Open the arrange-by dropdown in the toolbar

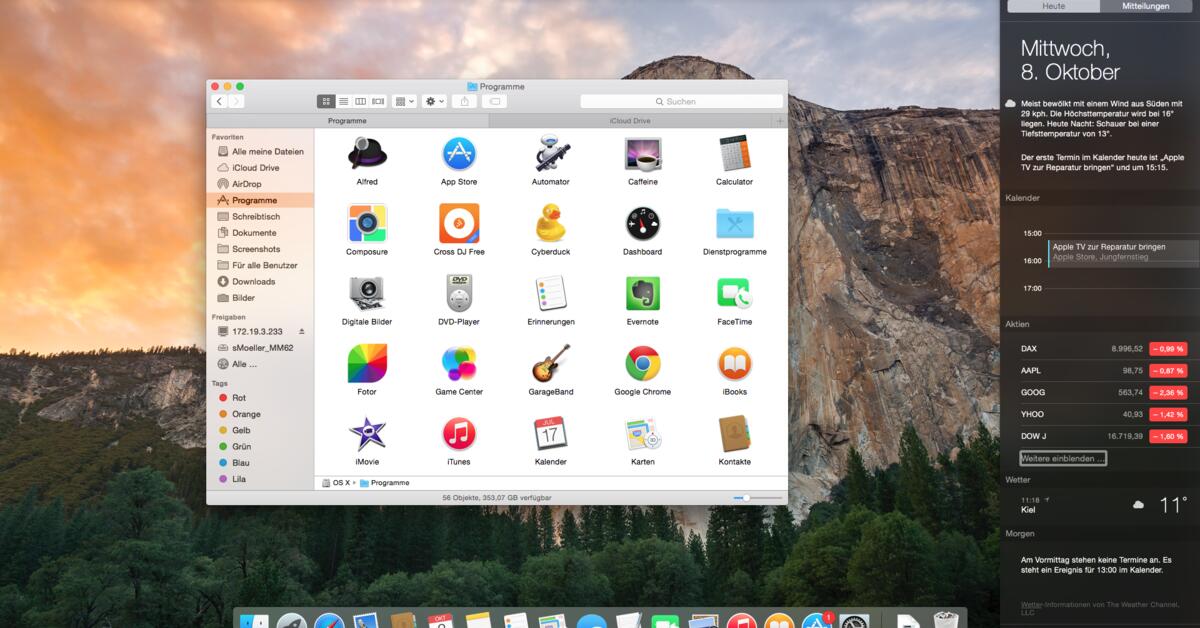[x=405, y=101]
